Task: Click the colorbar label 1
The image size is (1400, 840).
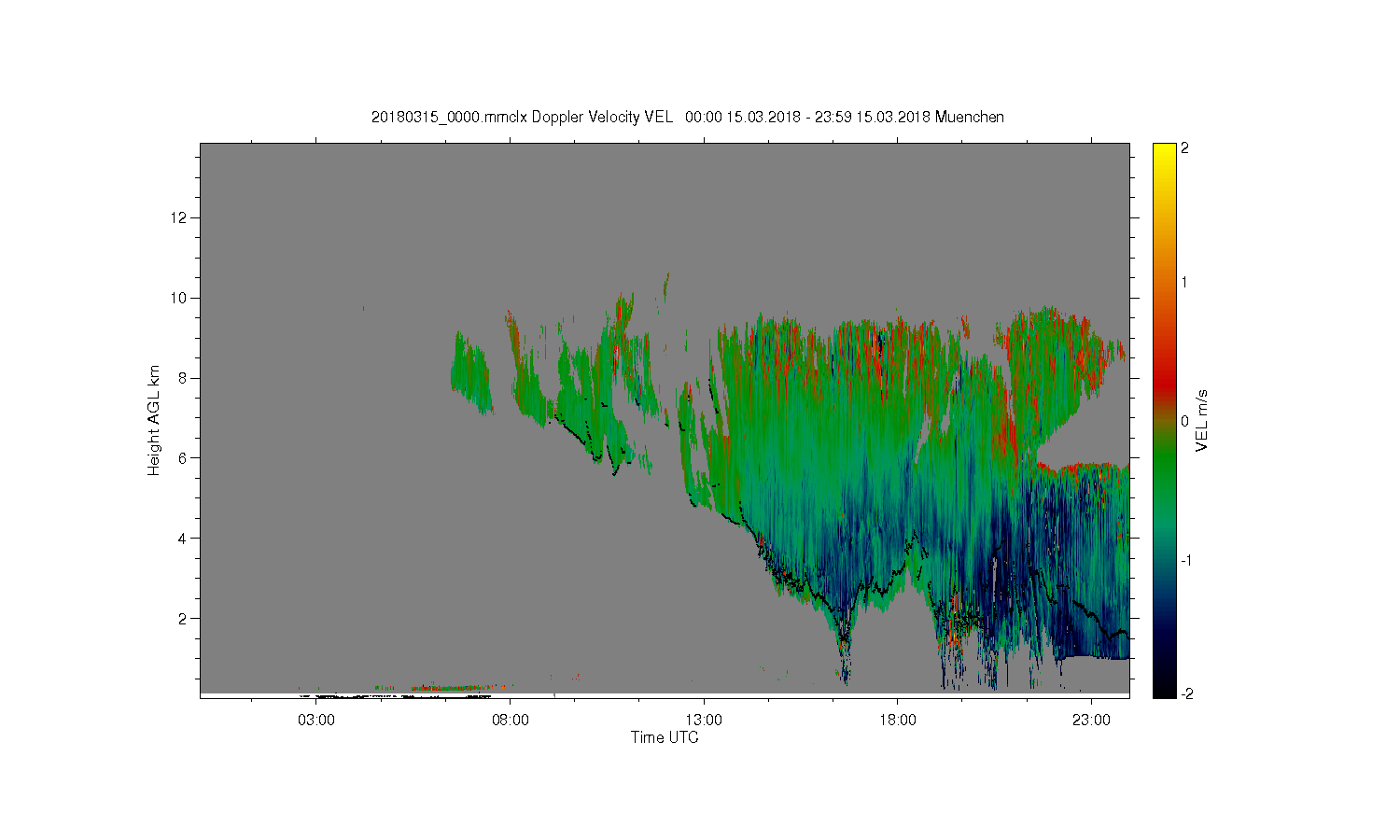Action: 1185,283
